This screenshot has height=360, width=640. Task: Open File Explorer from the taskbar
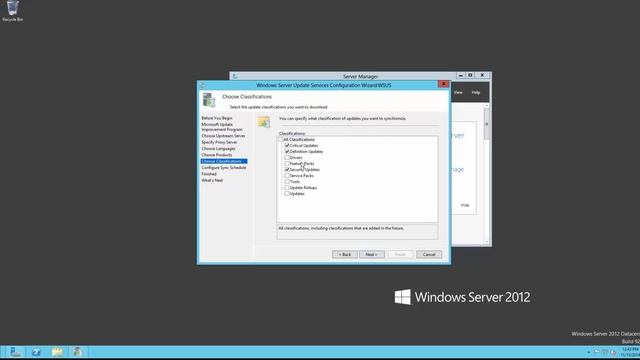57,352
